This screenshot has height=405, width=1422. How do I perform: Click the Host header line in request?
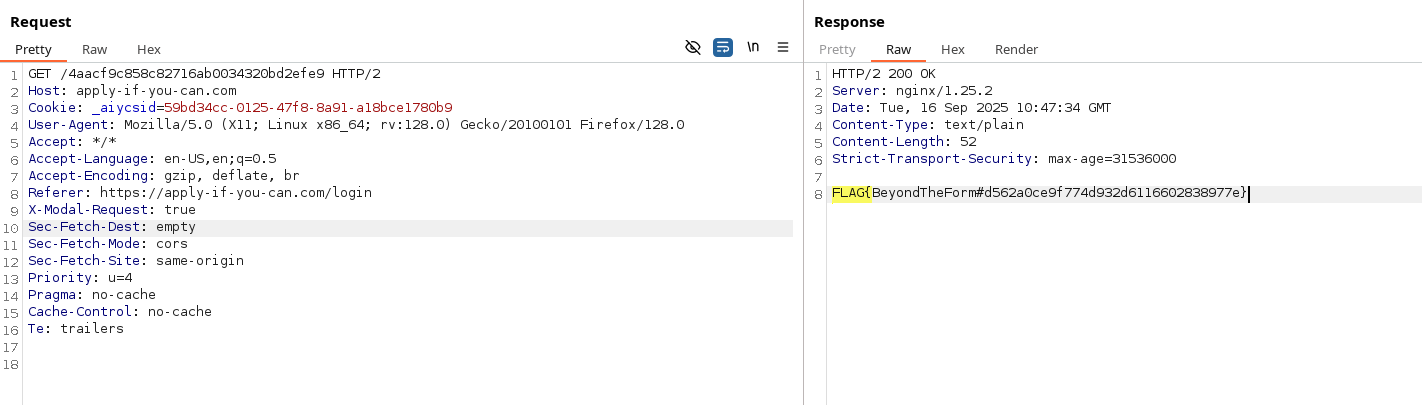click(x=132, y=91)
